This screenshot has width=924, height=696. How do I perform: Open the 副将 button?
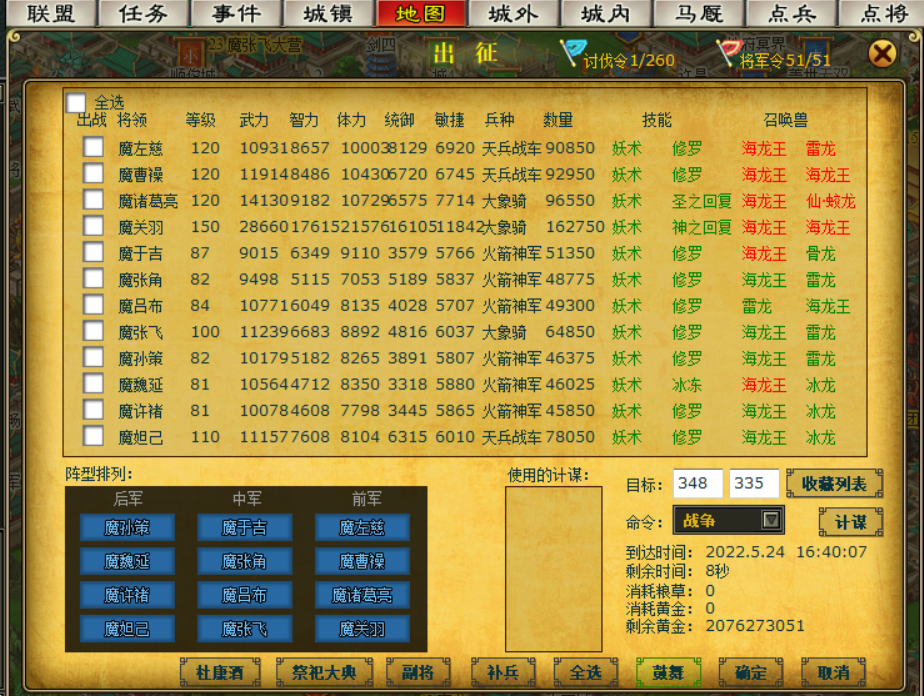(418, 672)
